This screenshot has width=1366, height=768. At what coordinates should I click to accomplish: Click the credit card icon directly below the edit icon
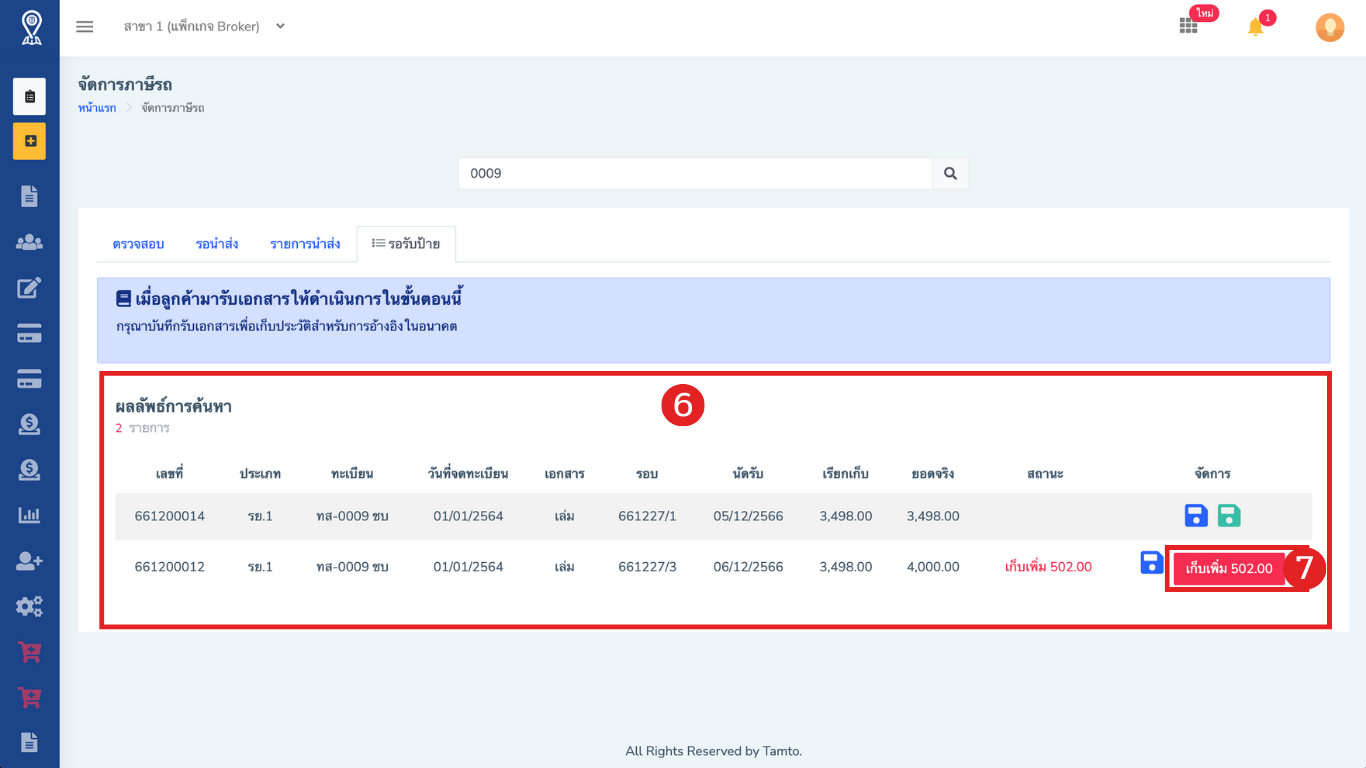click(29, 334)
